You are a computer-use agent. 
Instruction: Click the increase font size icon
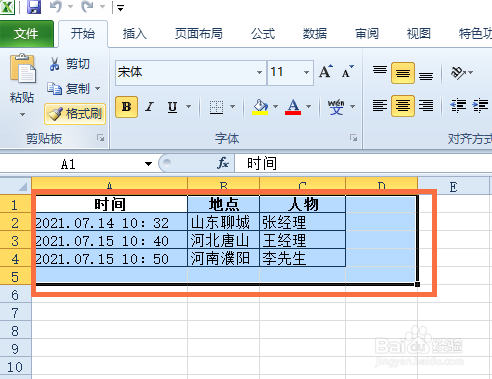click(x=326, y=72)
